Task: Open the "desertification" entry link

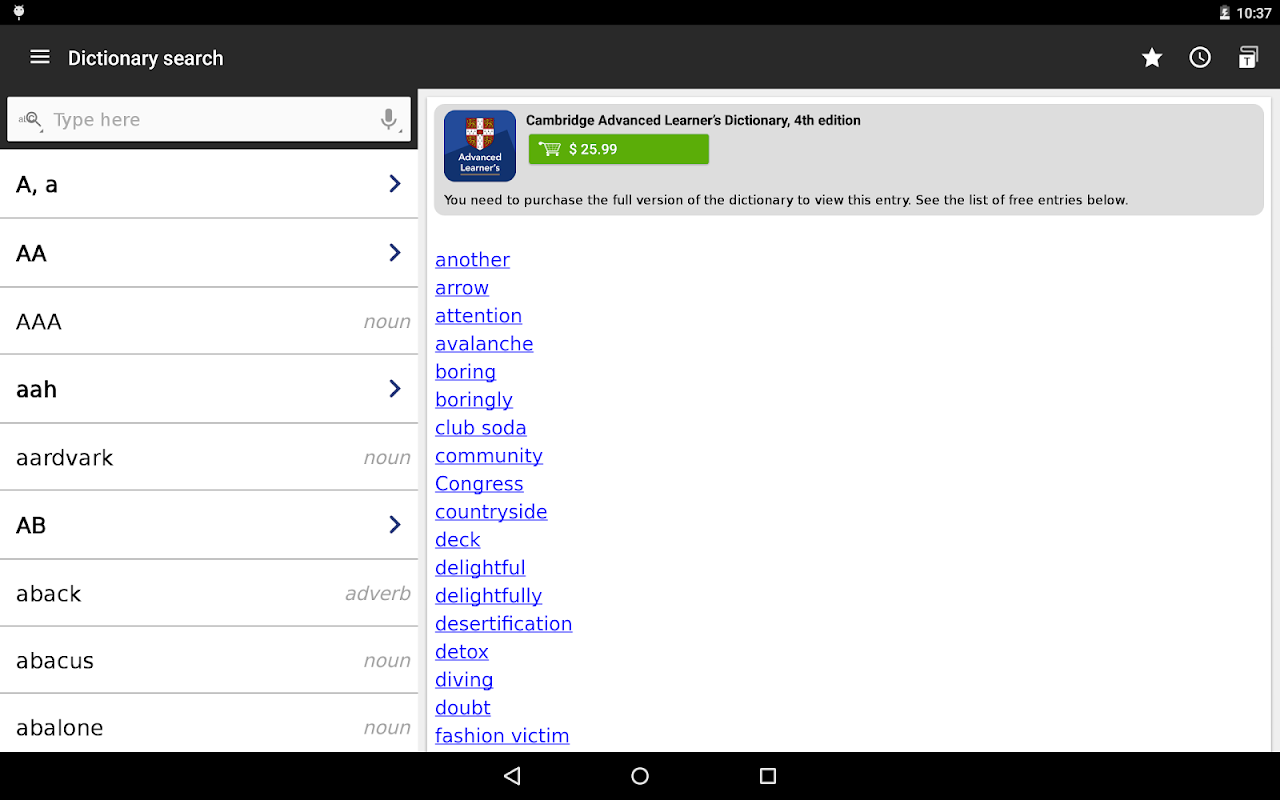Action: tap(504, 624)
